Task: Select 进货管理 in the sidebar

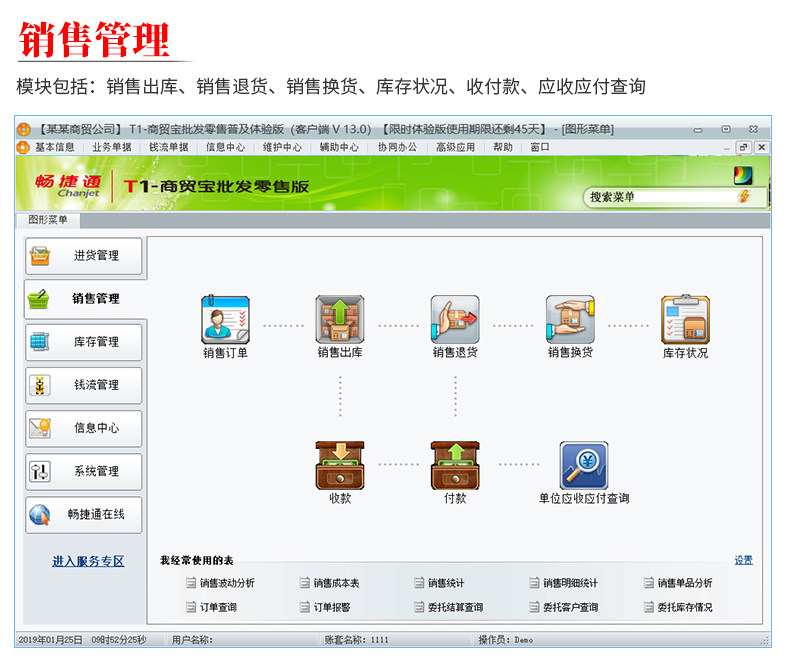Action: click(x=84, y=256)
